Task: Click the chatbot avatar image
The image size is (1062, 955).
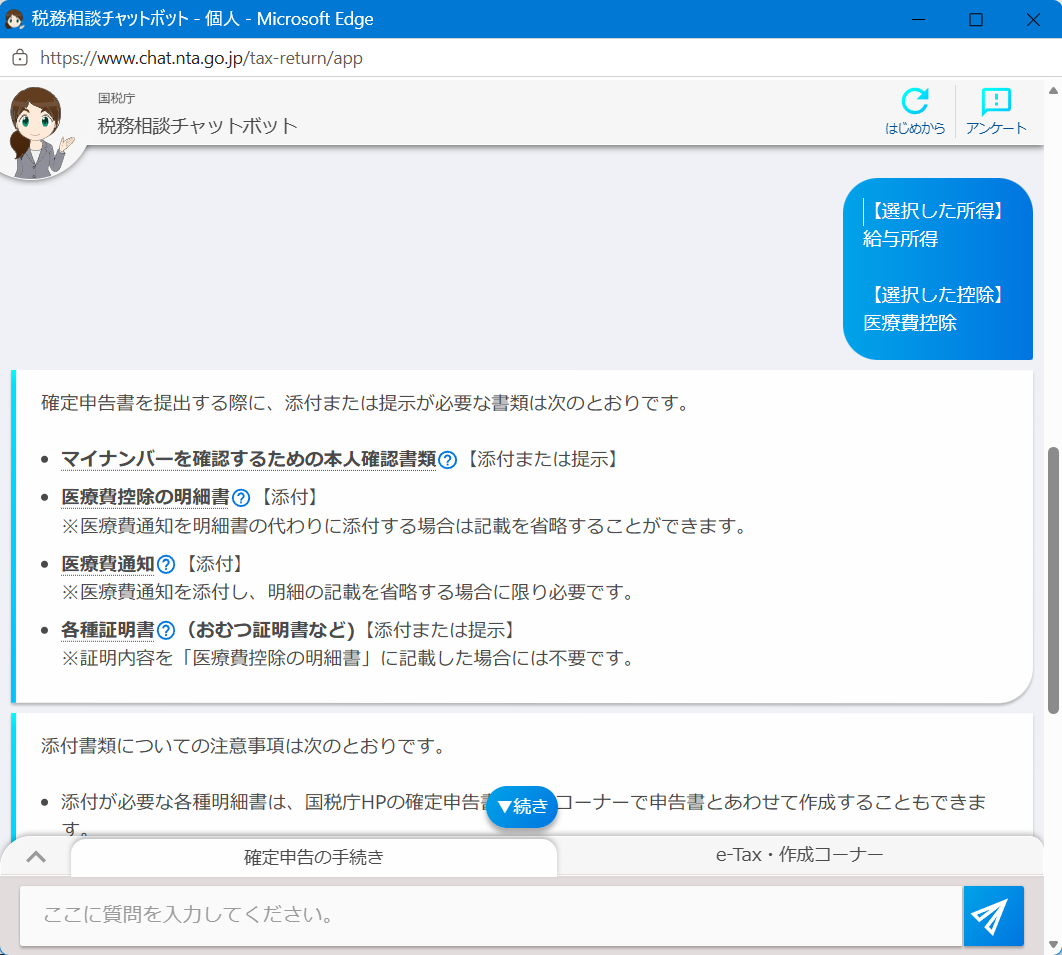Action: (x=40, y=131)
